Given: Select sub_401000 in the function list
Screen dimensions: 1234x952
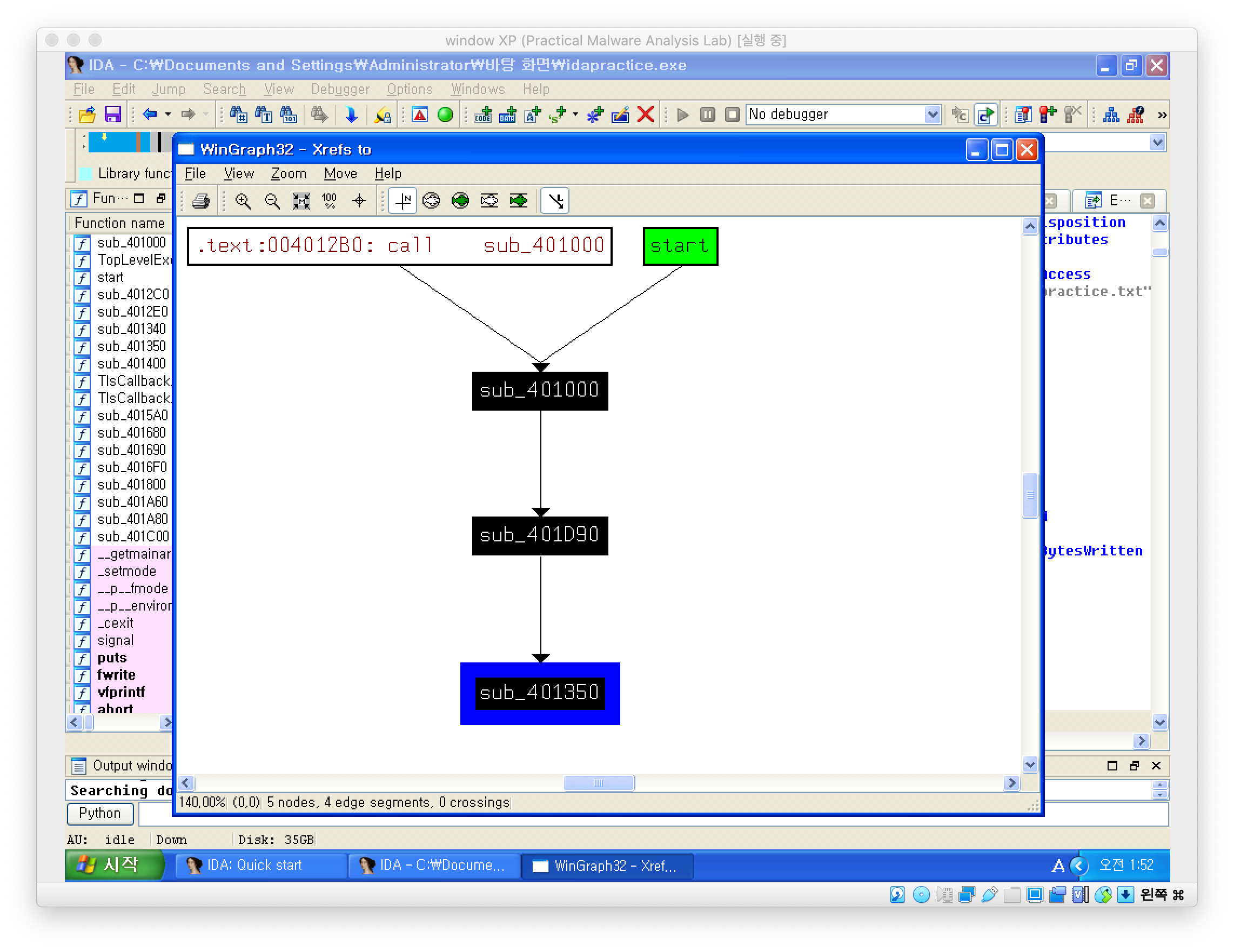Looking at the screenshot, I should [132, 243].
